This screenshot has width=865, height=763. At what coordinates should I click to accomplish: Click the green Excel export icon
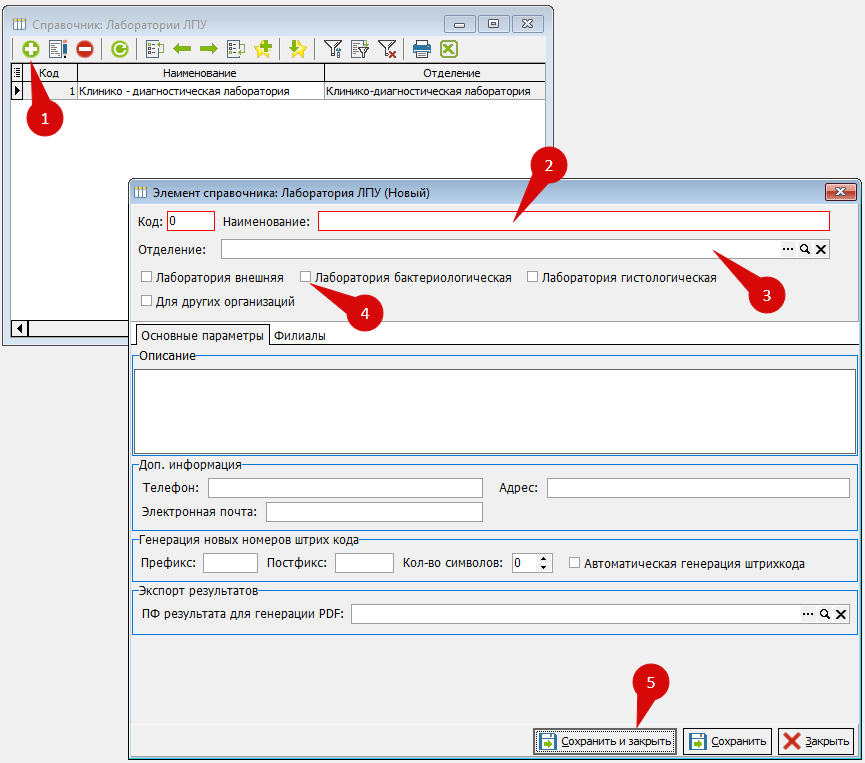point(449,48)
